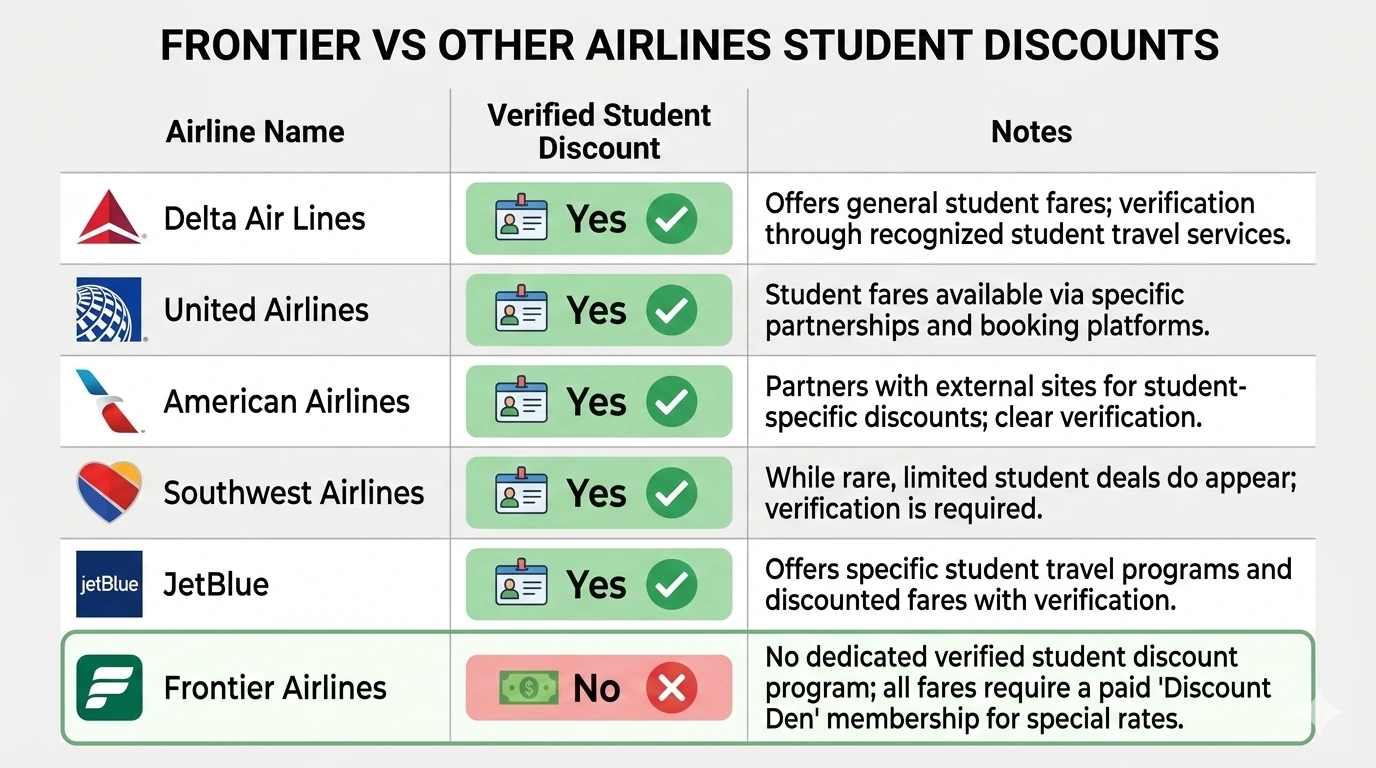Click the green dollar bill icon
Viewport: 1376px width, 768px height.
click(x=527, y=688)
